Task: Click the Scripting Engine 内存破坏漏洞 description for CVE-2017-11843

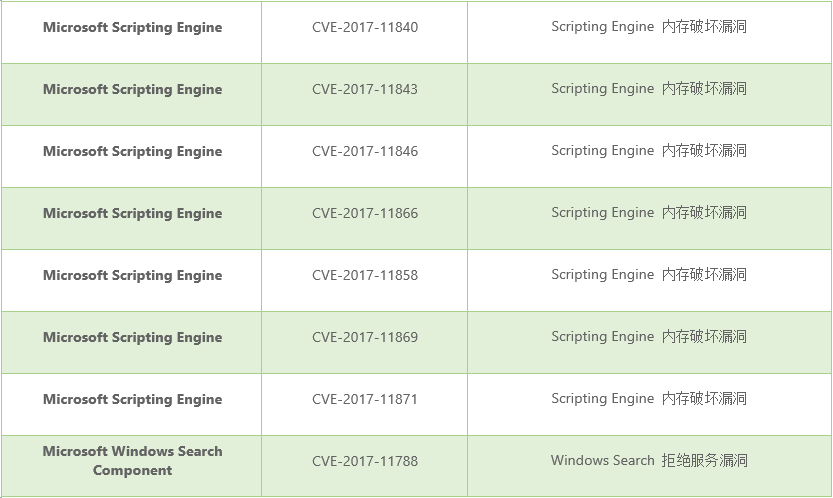Action: 648,89
